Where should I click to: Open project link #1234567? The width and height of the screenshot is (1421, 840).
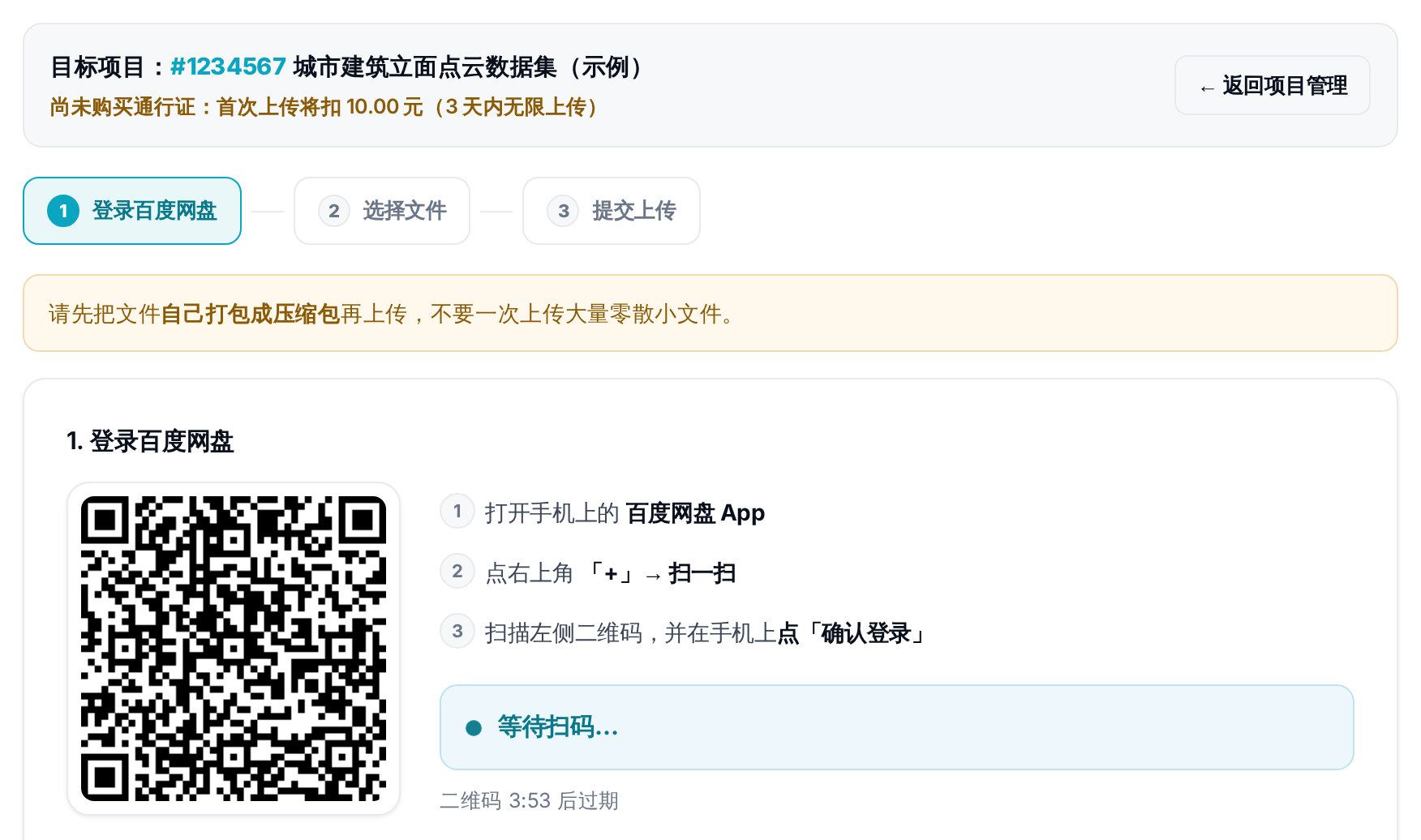[228, 66]
